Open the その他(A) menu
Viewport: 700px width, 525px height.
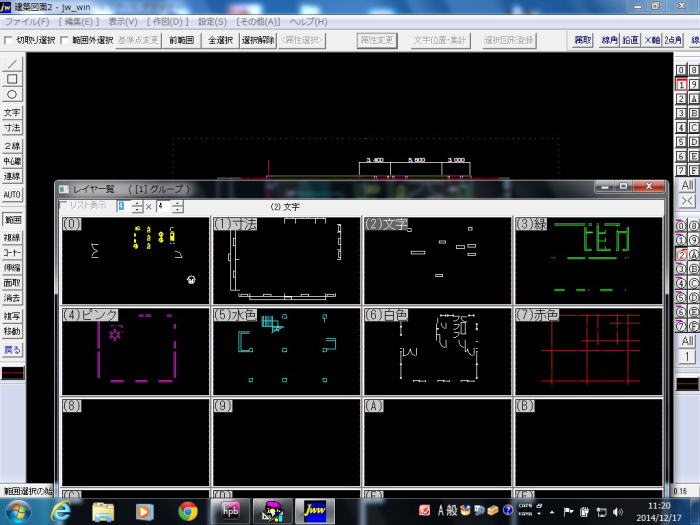pos(258,21)
